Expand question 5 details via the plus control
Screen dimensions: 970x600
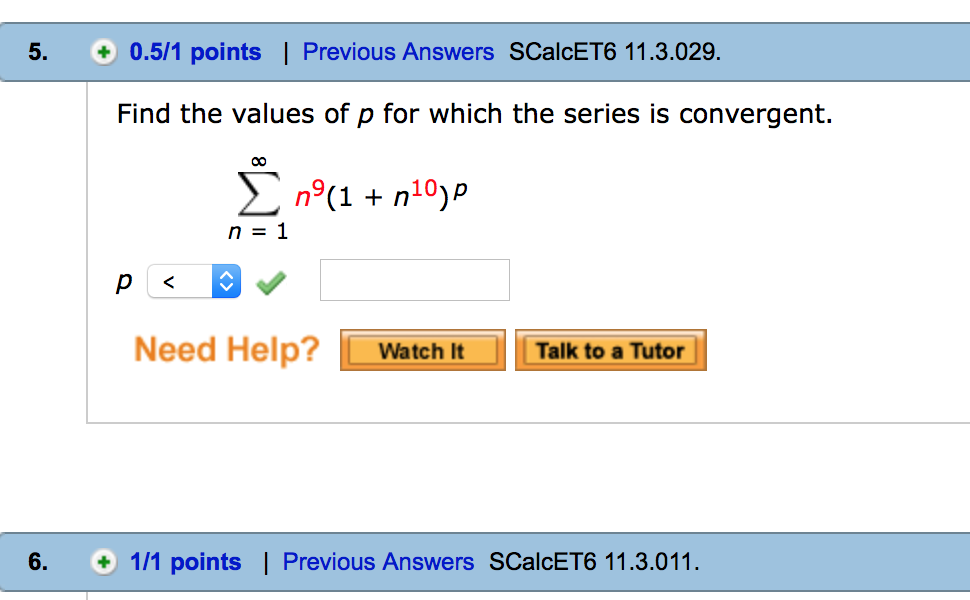pyautogui.click(x=104, y=51)
